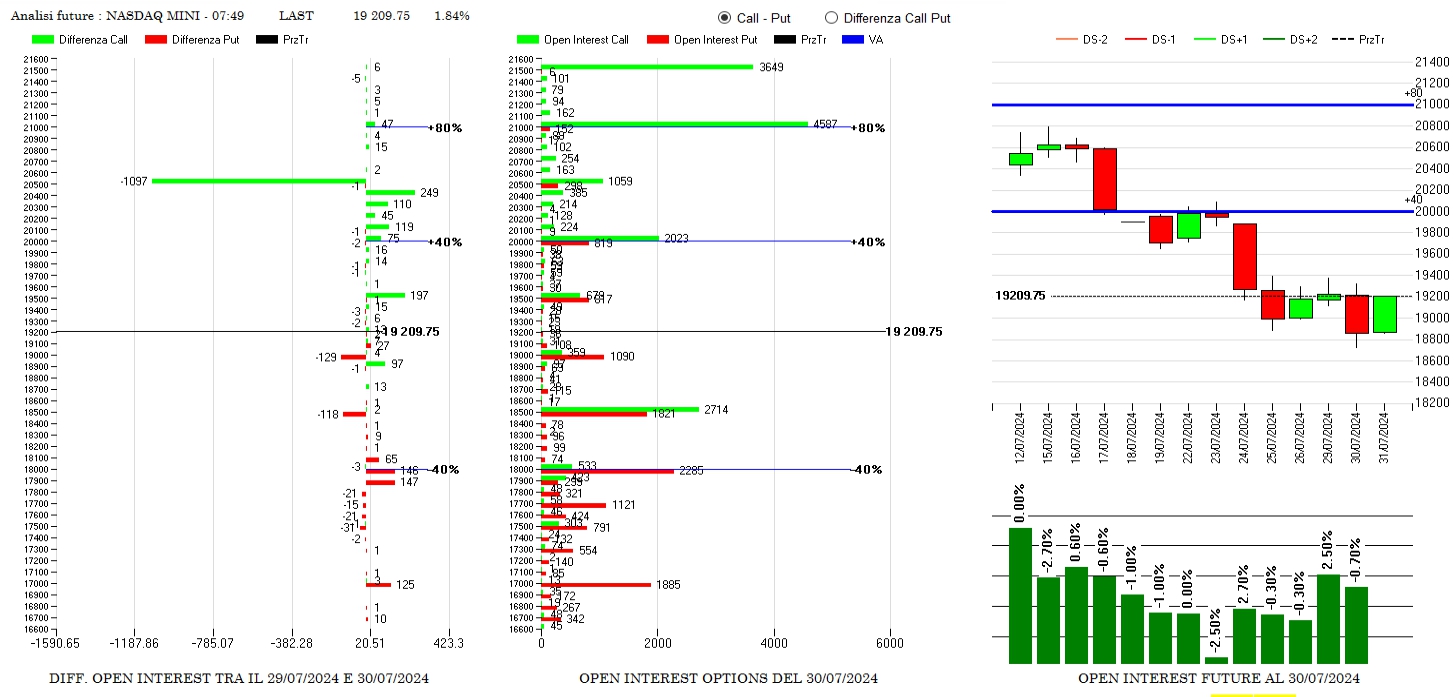The image size is (1454, 697).
Task: Select the "Differenza Call Put" radio option
Action: (x=831, y=18)
